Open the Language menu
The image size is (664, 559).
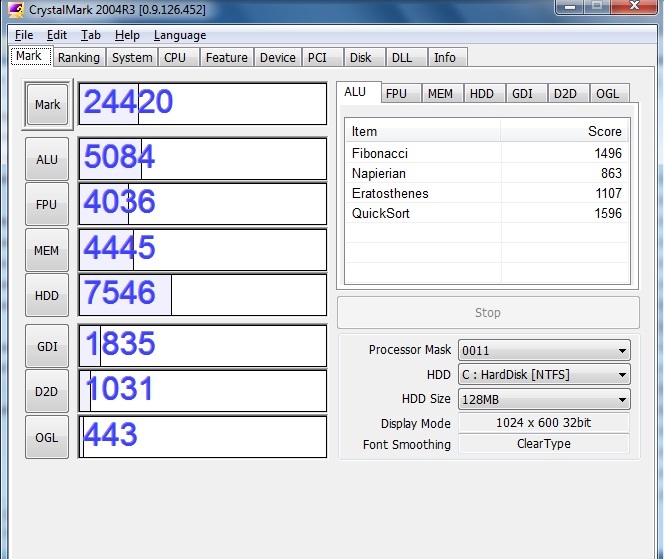(180, 35)
